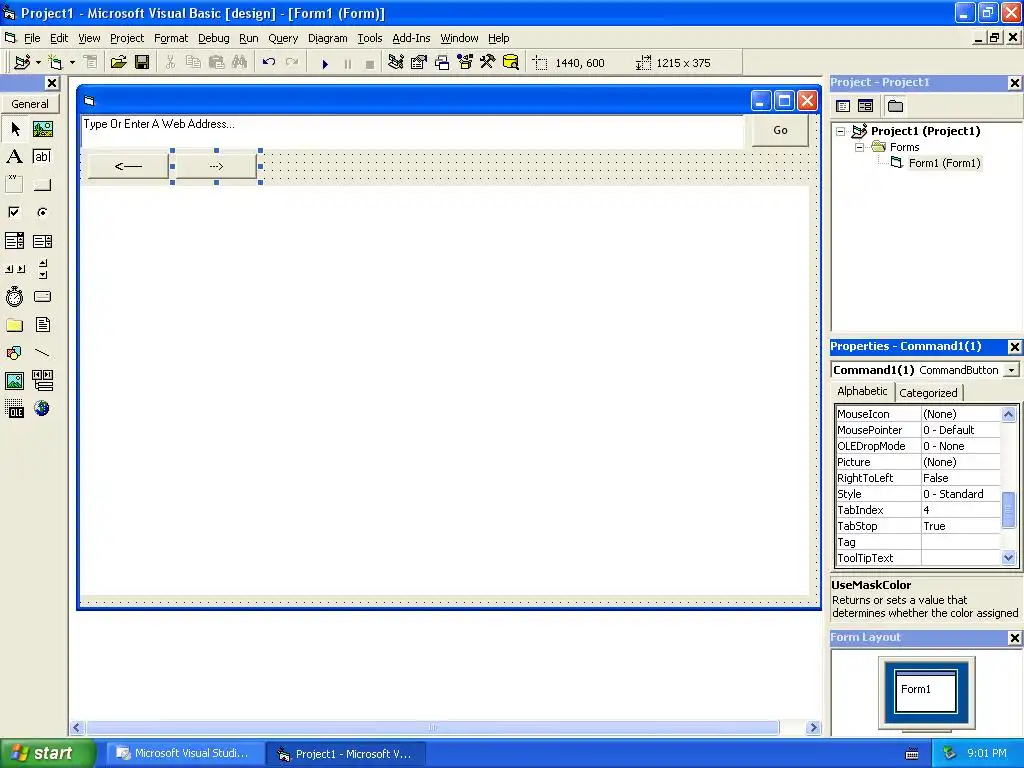Select the forward arrow button on form
Viewport: 1024px width, 768px height.
click(x=216, y=167)
